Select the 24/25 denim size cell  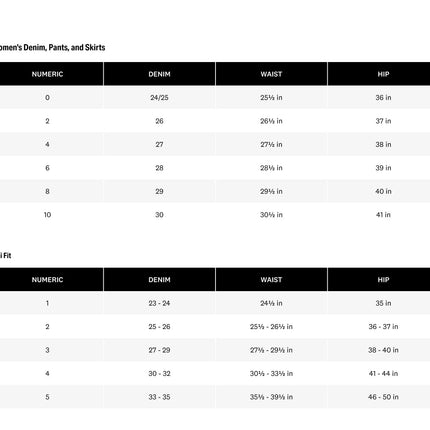[159, 98]
